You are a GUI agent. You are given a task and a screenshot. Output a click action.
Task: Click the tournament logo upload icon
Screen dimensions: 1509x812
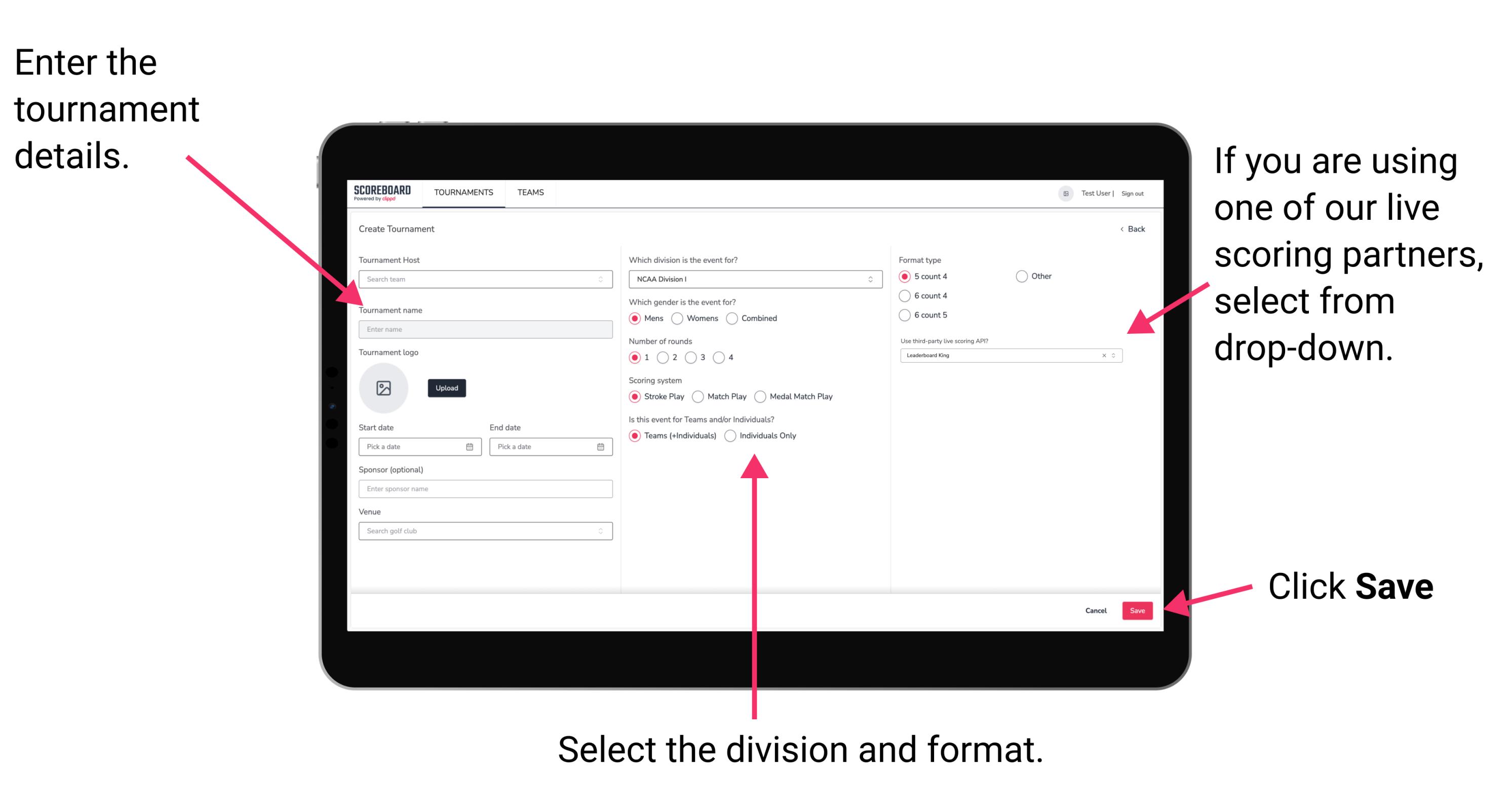[385, 388]
